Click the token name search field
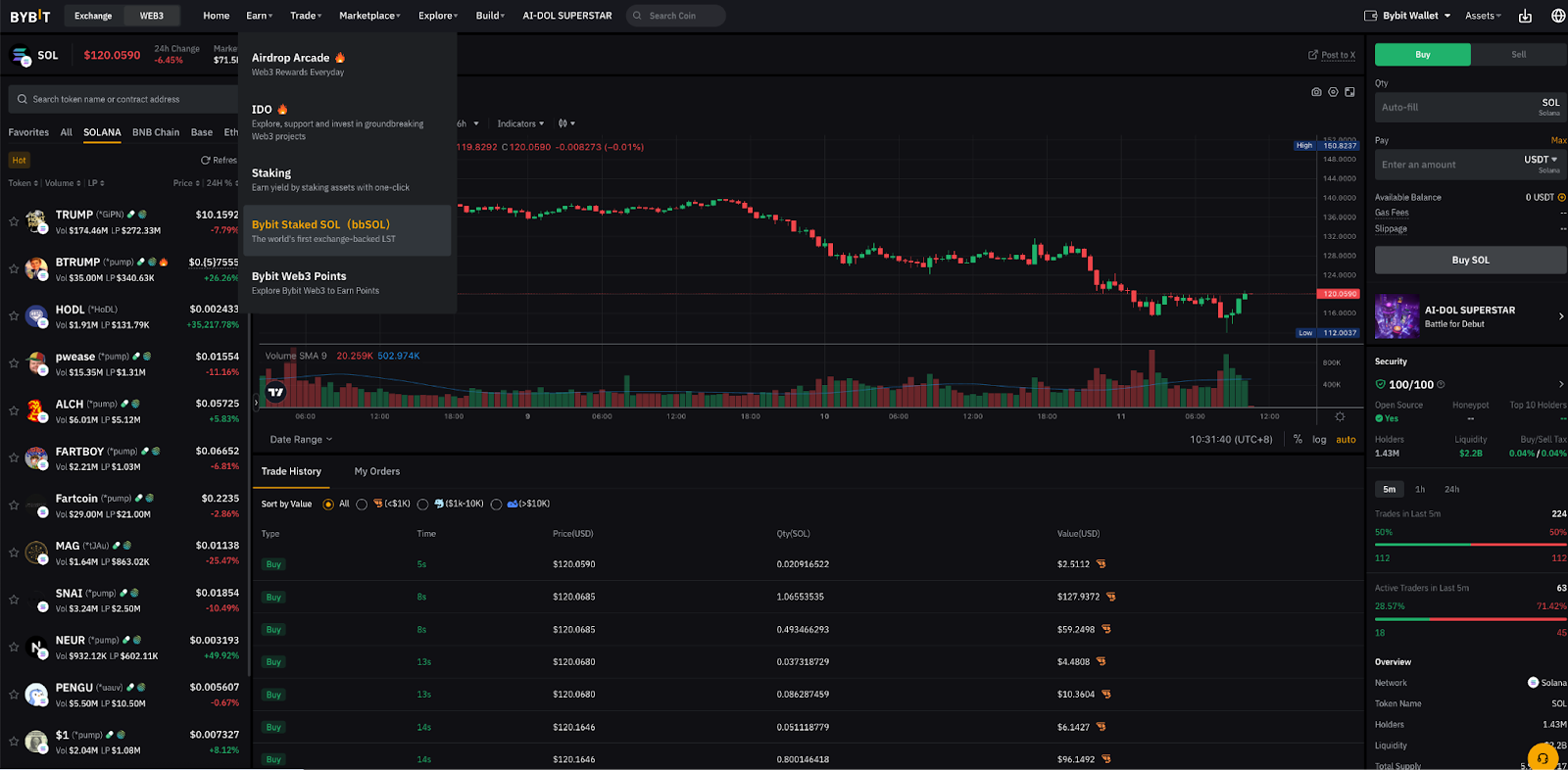The image size is (1568, 770). (x=122, y=99)
